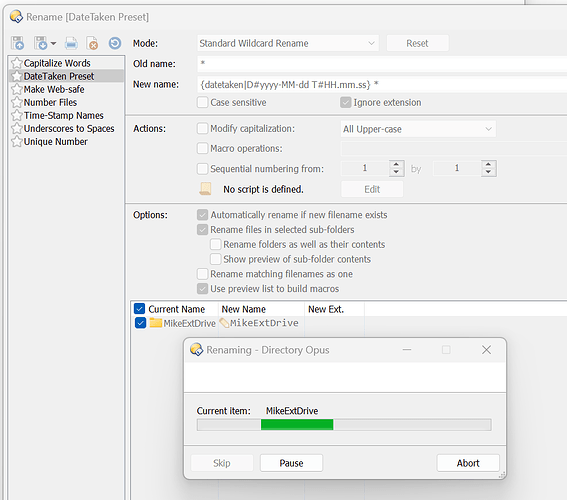This screenshot has height=500, width=567.
Task: Toggle Use preview list to build macros
Action: (202, 289)
